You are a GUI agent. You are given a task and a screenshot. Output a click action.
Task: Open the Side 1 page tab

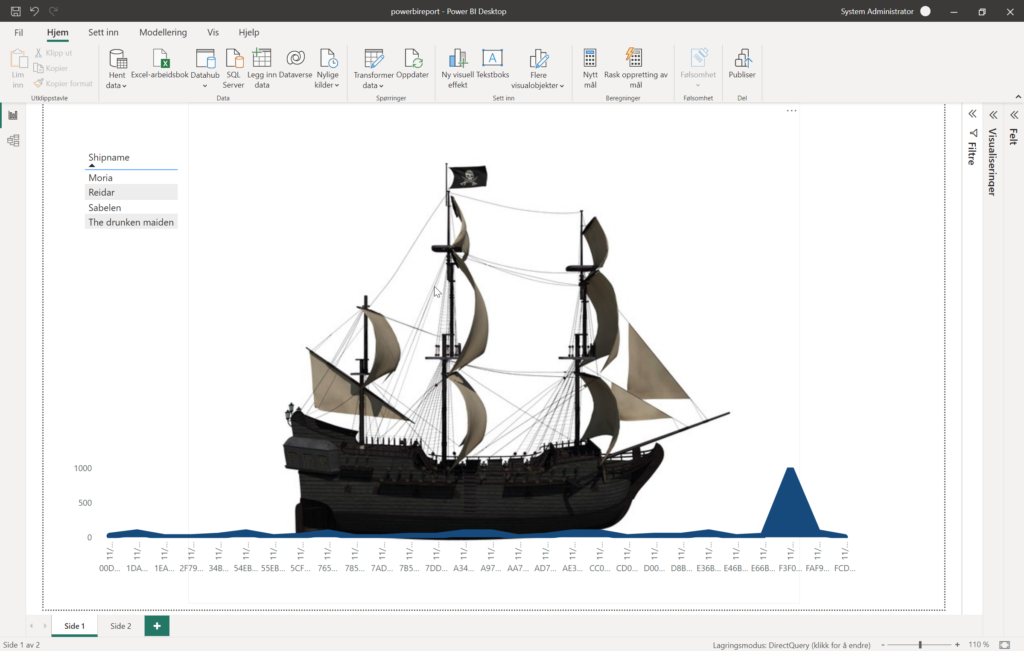point(74,626)
